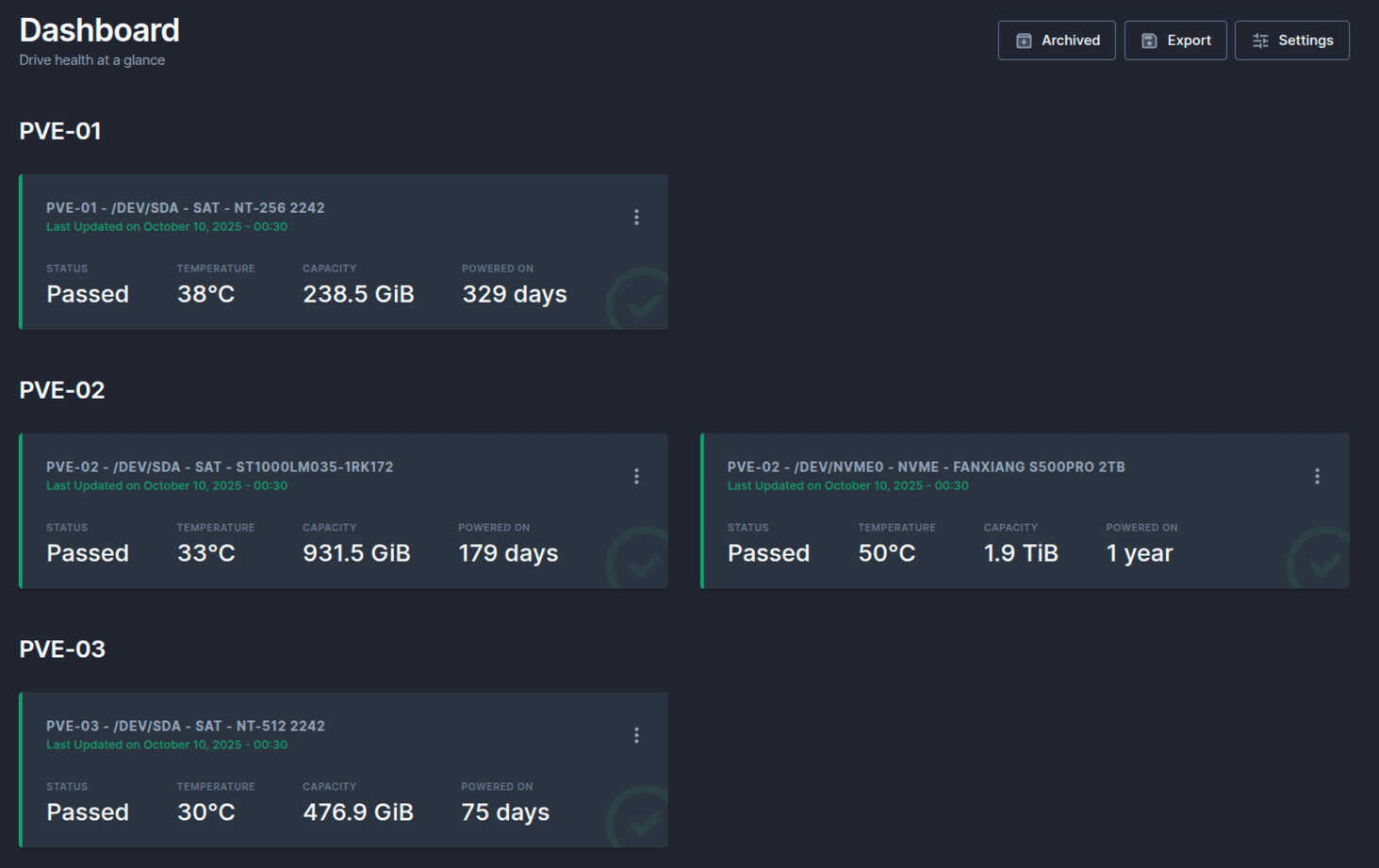Click the Export button

click(x=1174, y=41)
